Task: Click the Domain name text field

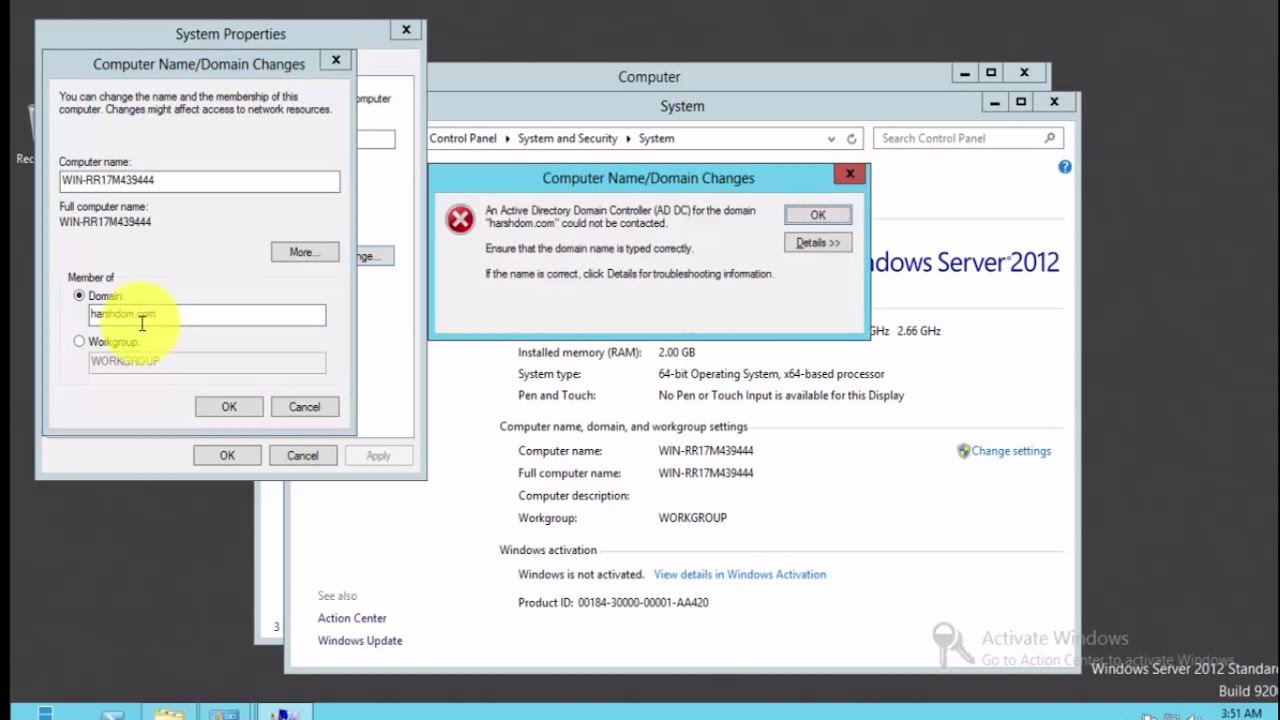Action: click(207, 315)
